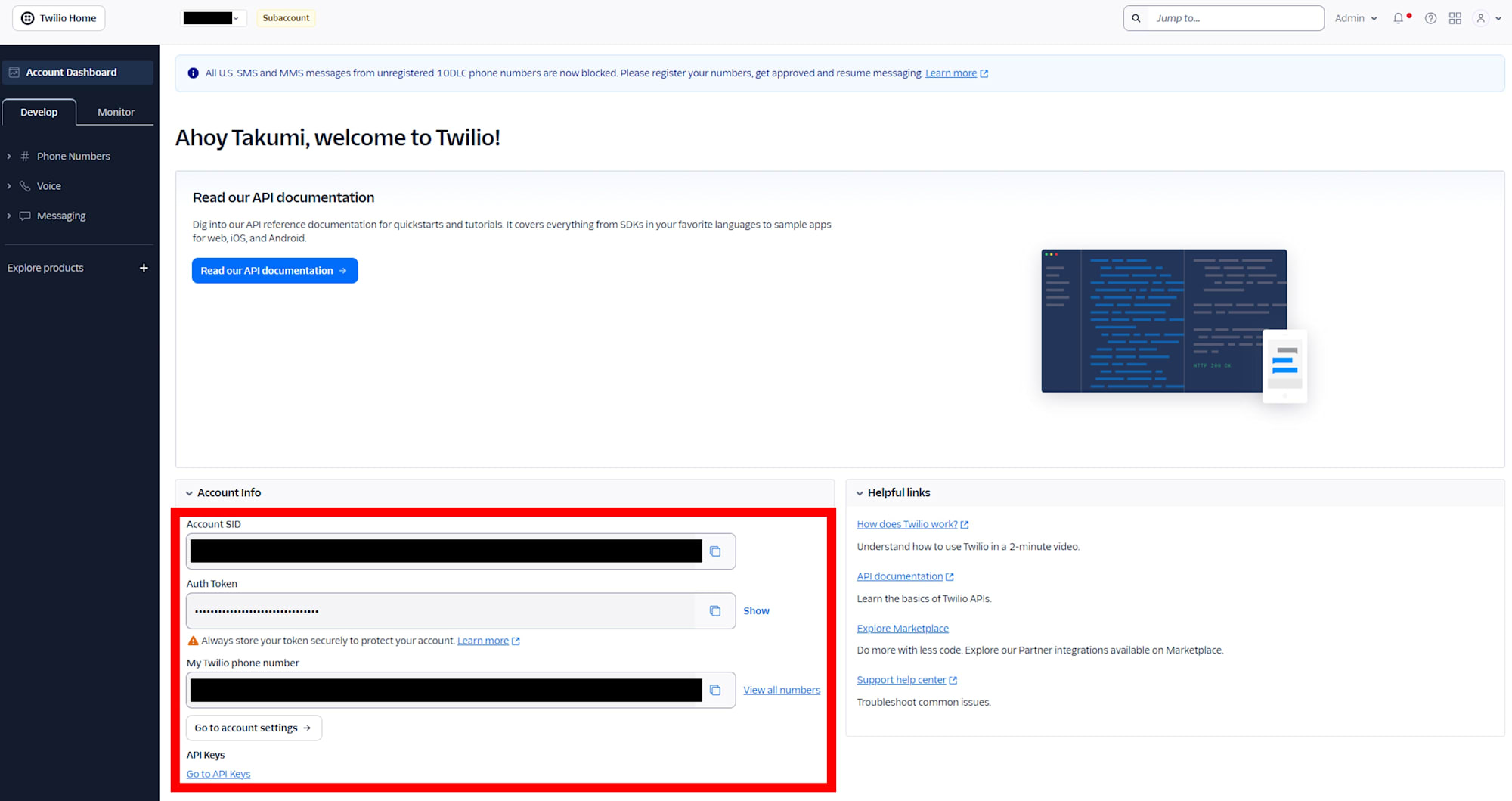Copy My Twilio phone number
Image resolution: width=1512 pixels, height=801 pixels.
715,690
